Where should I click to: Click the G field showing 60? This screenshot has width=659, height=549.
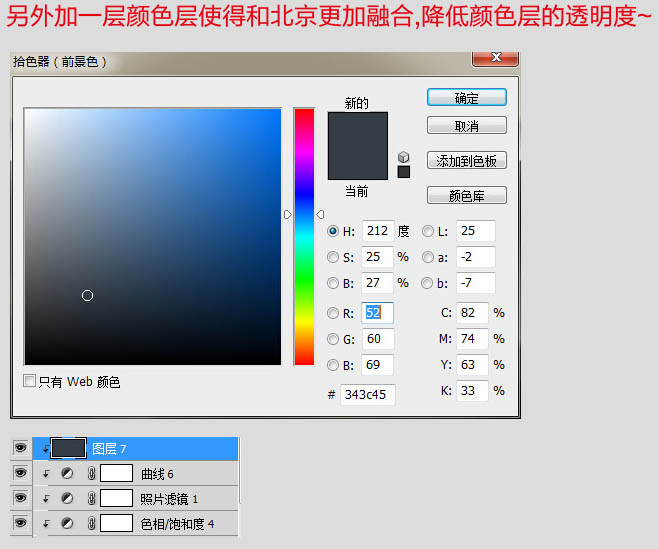point(378,339)
